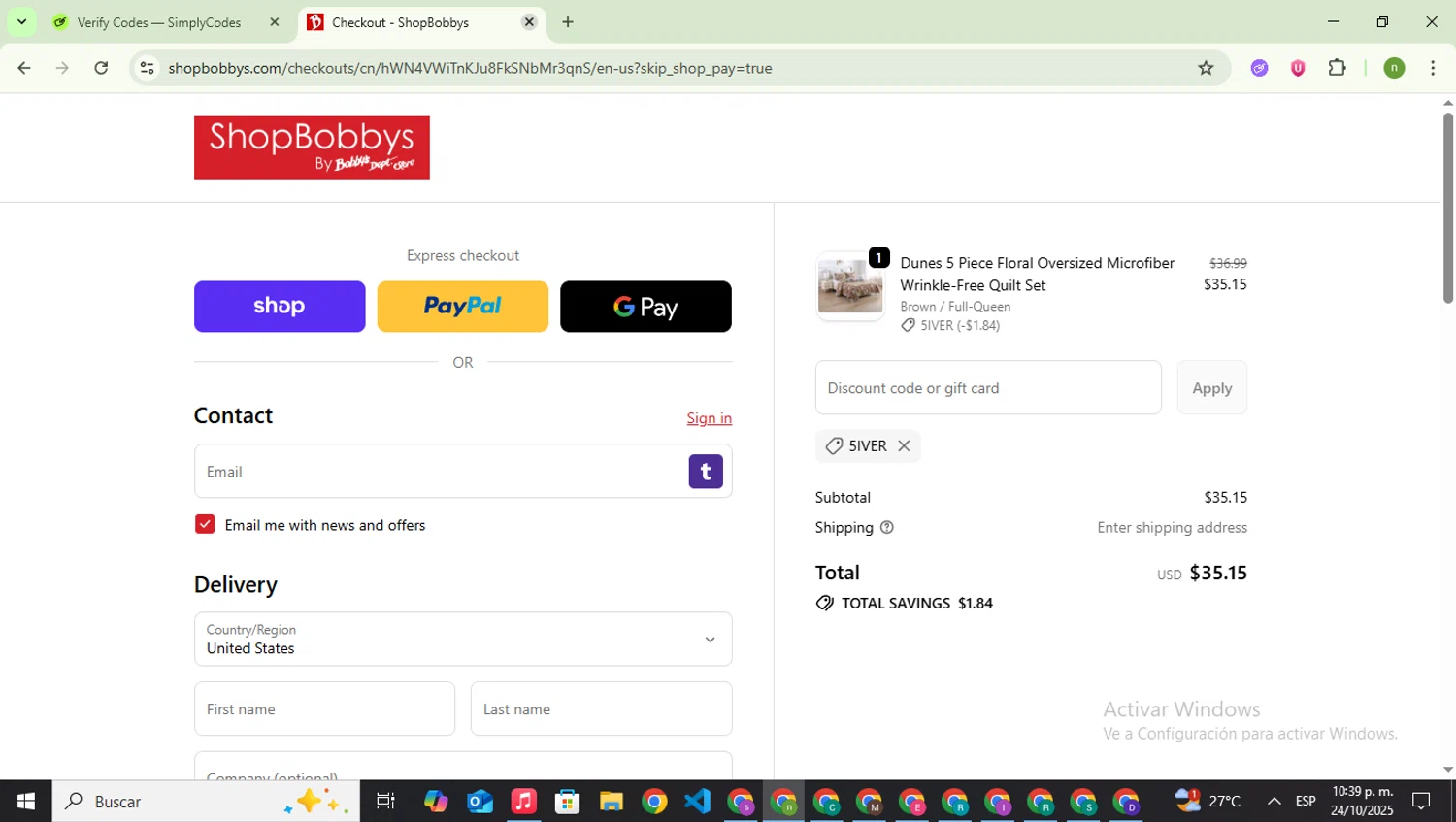
Task: Check out with PayPal
Action: click(463, 307)
